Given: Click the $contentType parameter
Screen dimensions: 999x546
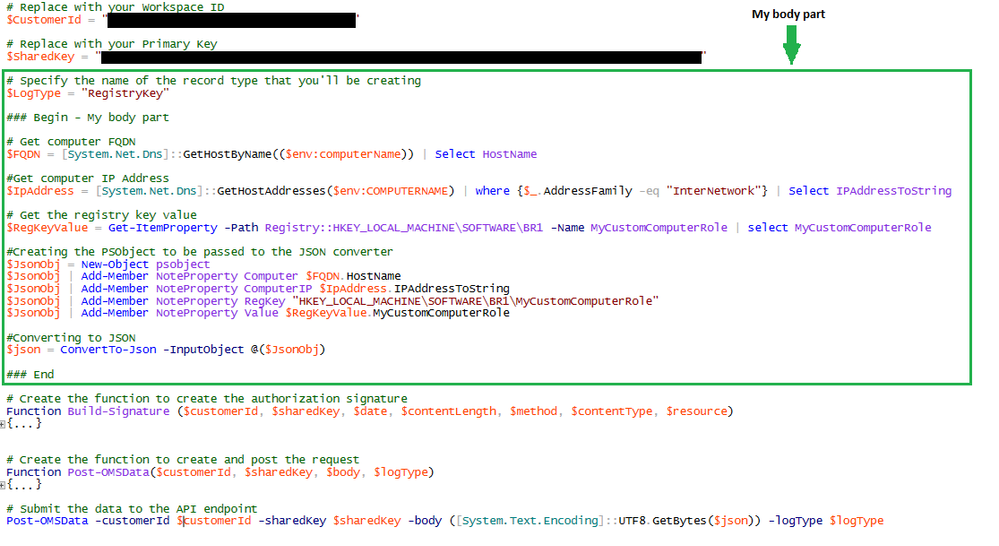Looking at the screenshot, I should pyautogui.click(x=612, y=412).
